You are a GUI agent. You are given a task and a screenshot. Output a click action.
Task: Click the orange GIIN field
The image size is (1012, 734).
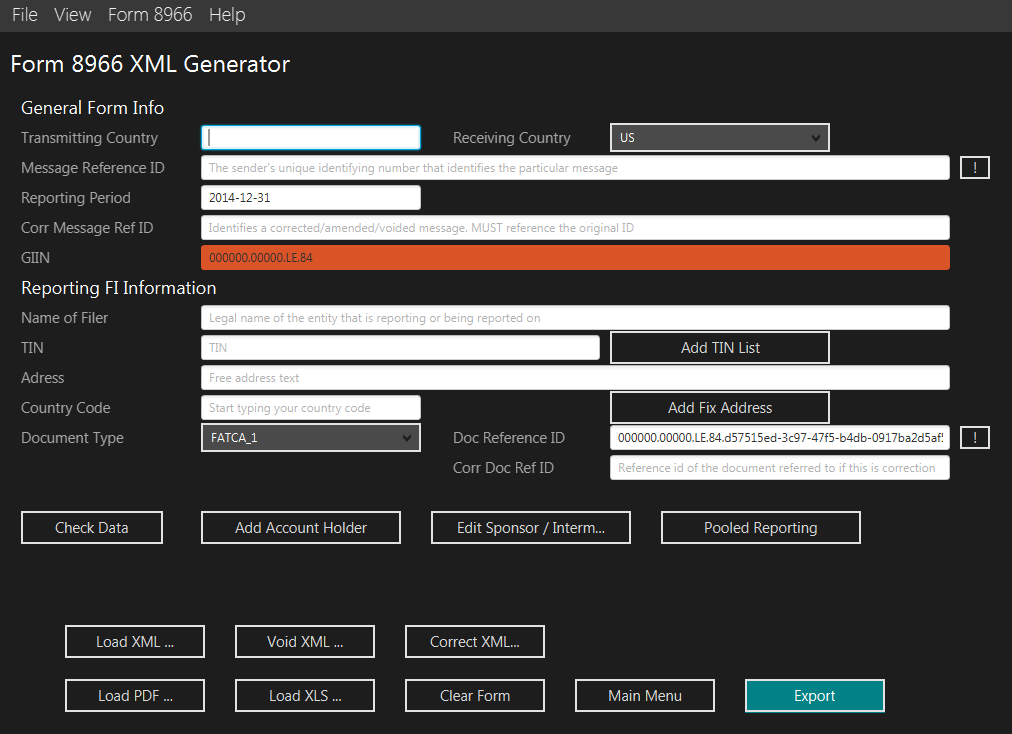coord(575,258)
